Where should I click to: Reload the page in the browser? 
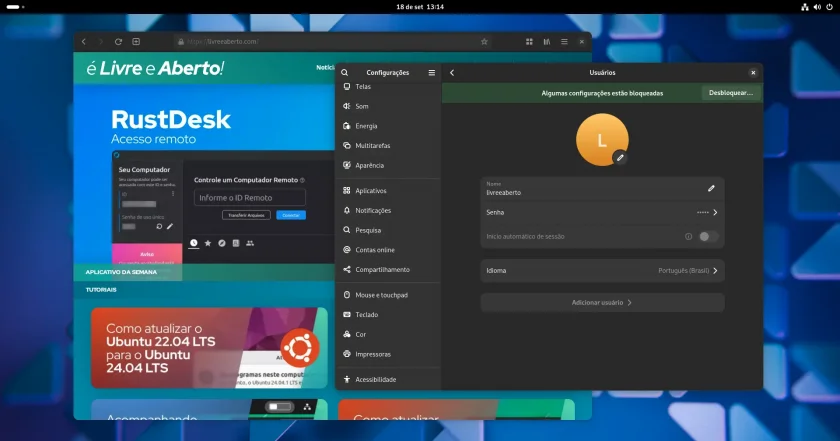118,41
